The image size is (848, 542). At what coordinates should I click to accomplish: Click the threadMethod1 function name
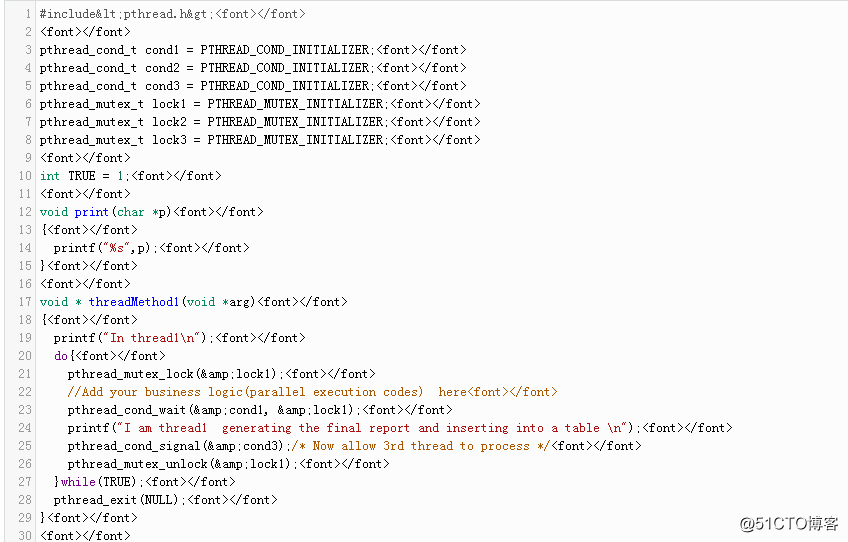click(134, 302)
